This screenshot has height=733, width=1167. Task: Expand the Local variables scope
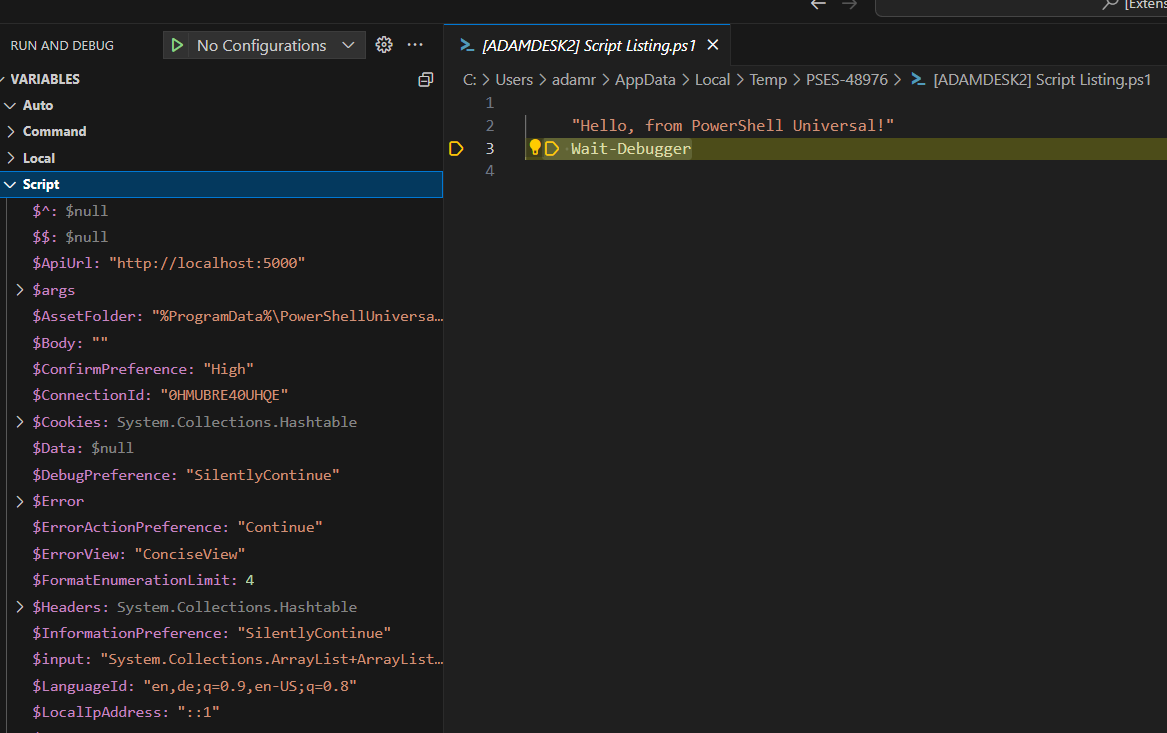(x=39, y=158)
